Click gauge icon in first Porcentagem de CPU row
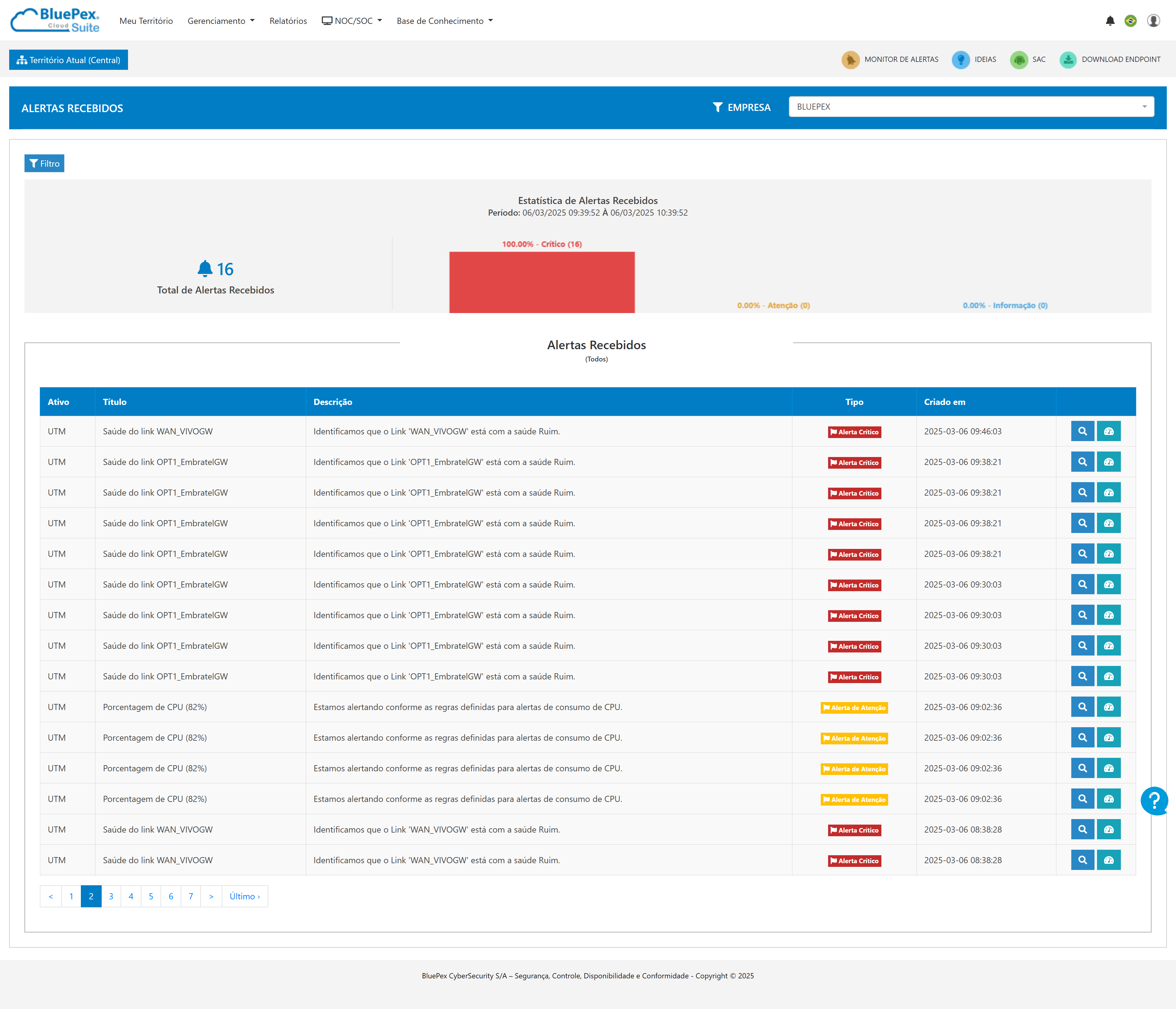Image resolution: width=1176 pixels, height=1009 pixels. (x=1108, y=708)
